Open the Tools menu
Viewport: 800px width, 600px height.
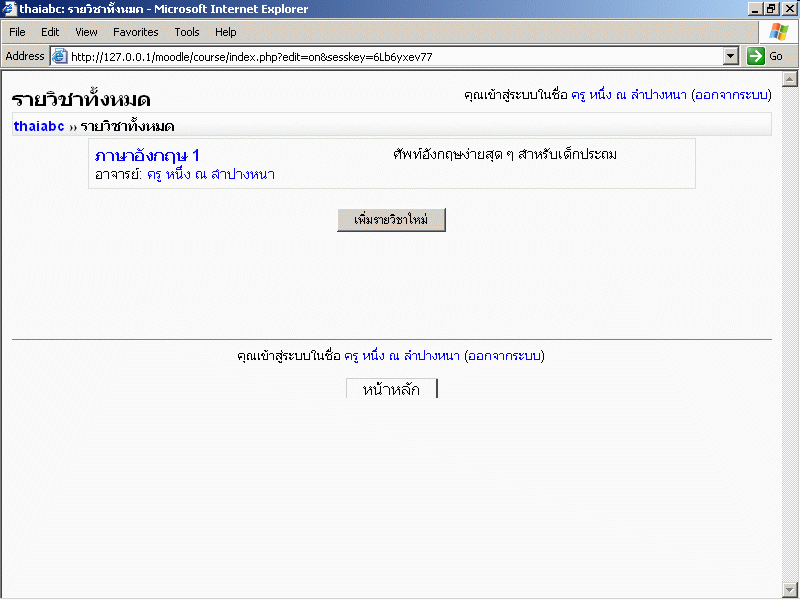click(187, 32)
